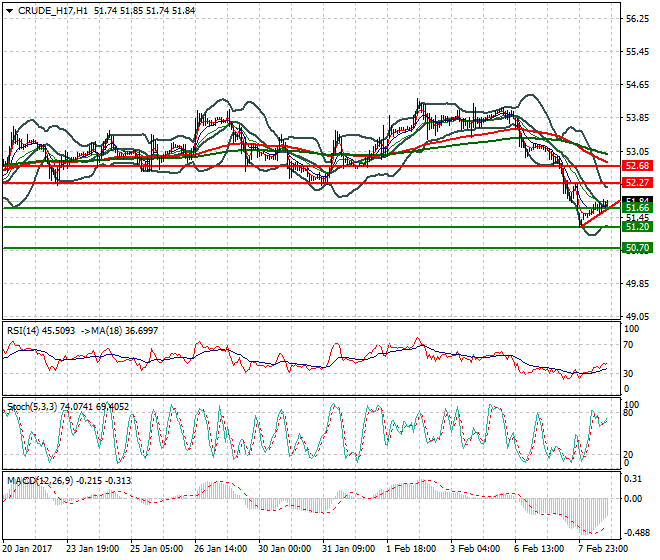
Task: Click the 26 Jan 14:00 time axis label
Action: click(x=220, y=549)
